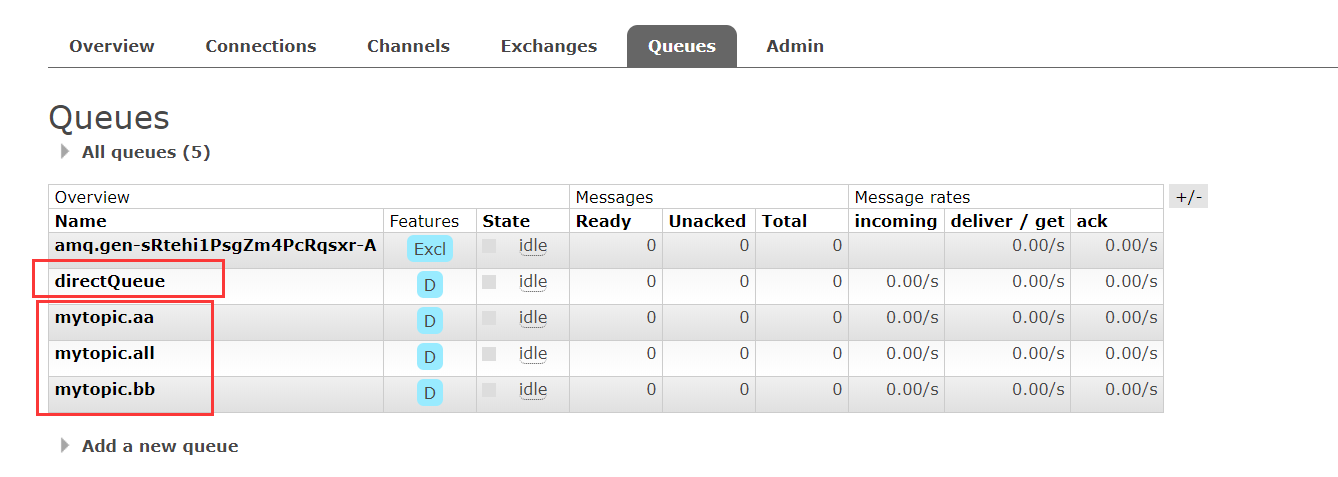Open the amq.gen-sRtehi1PsgZm4PcRqsxr-A queue
Screen dimensions: 1338x477
point(216,245)
